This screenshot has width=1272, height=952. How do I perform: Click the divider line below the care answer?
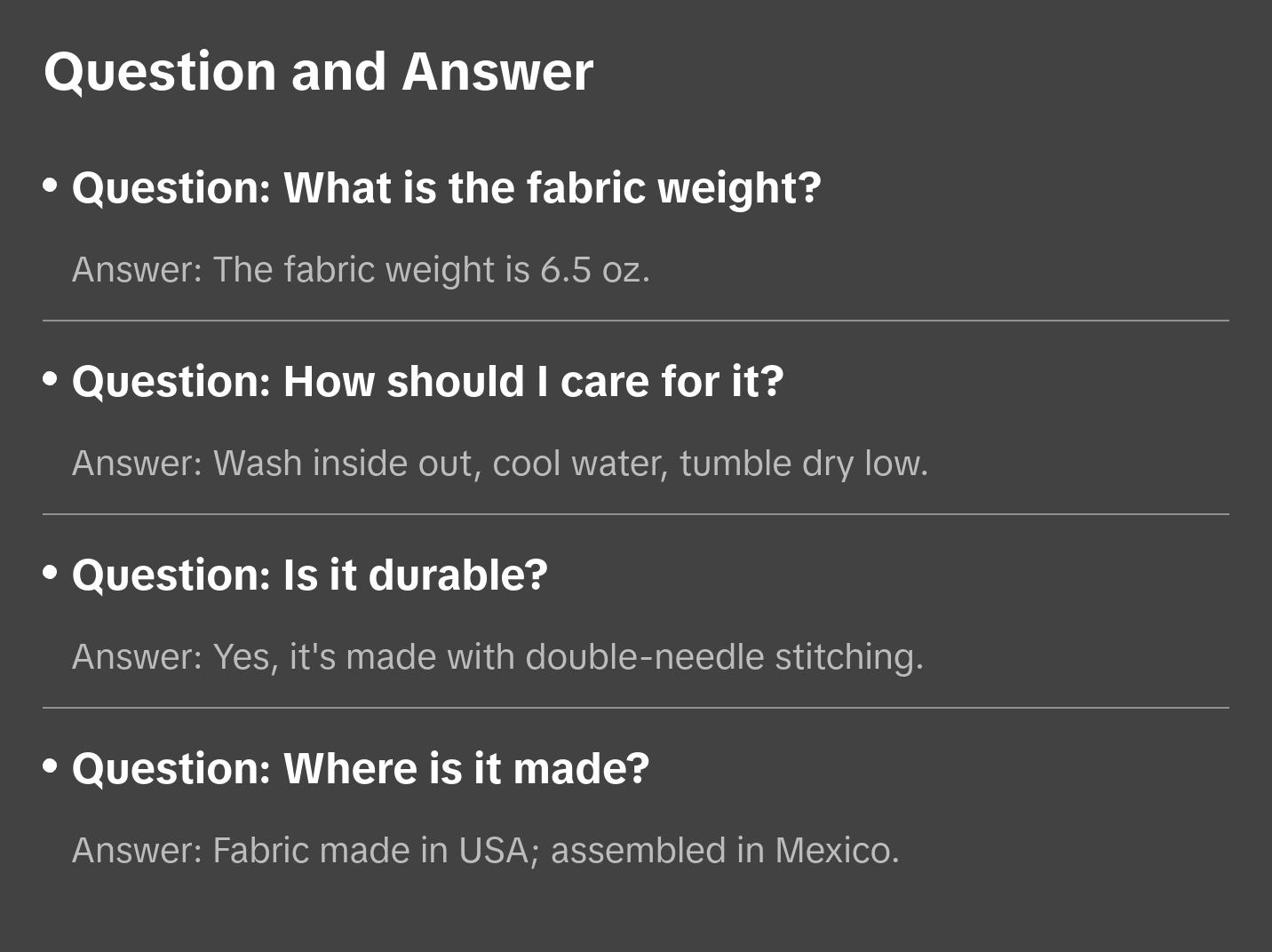tap(636, 514)
